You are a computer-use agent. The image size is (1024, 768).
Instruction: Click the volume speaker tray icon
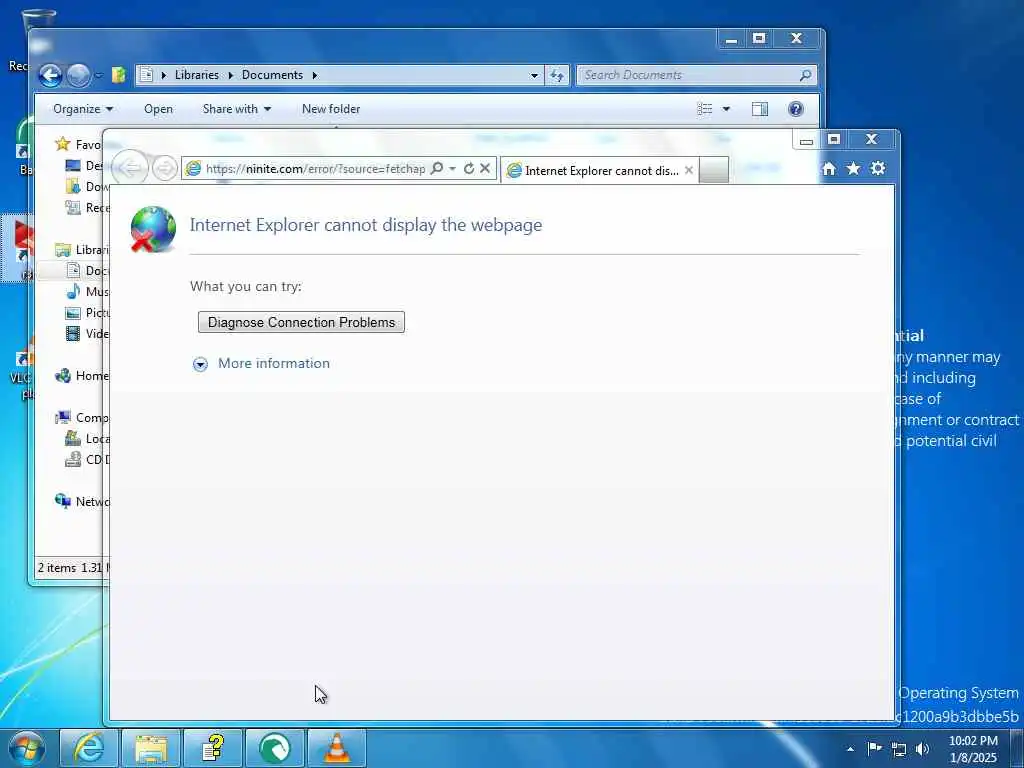point(922,750)
